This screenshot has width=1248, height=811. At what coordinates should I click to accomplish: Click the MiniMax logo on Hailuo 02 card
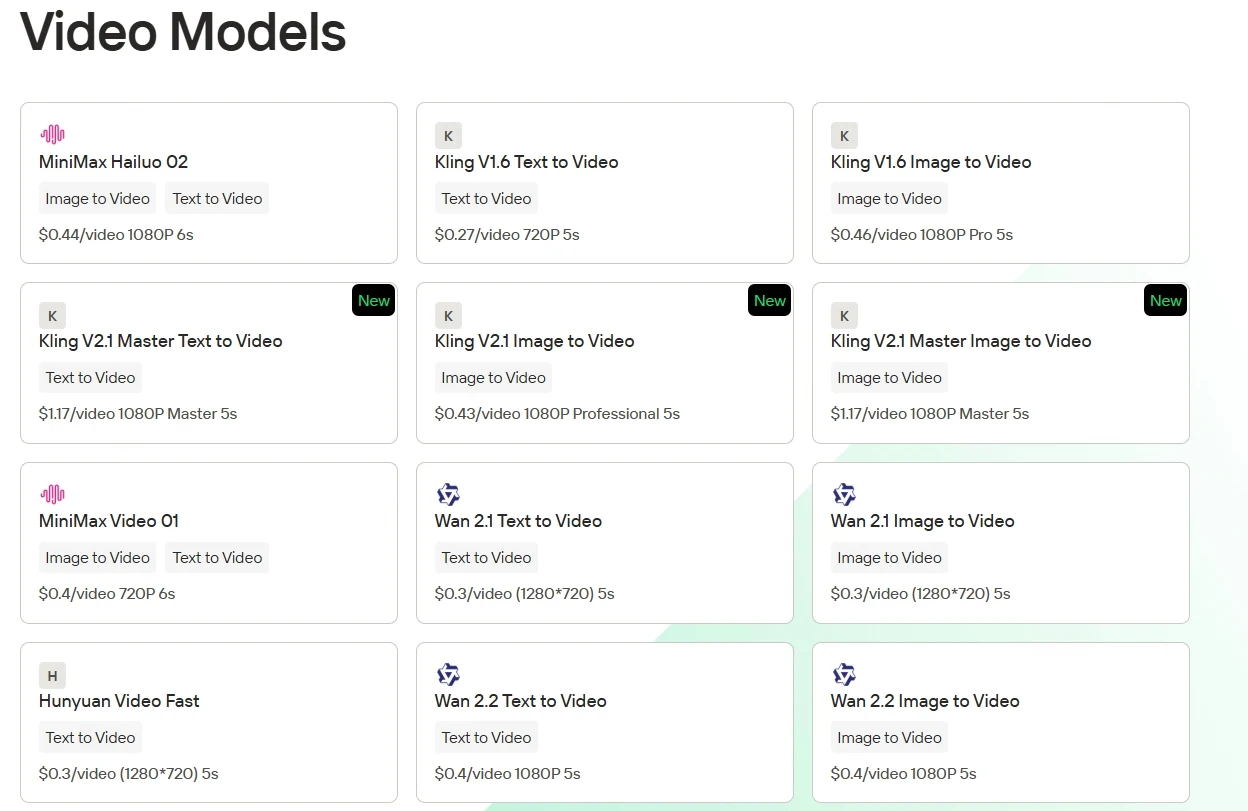[x=52, y=134]
